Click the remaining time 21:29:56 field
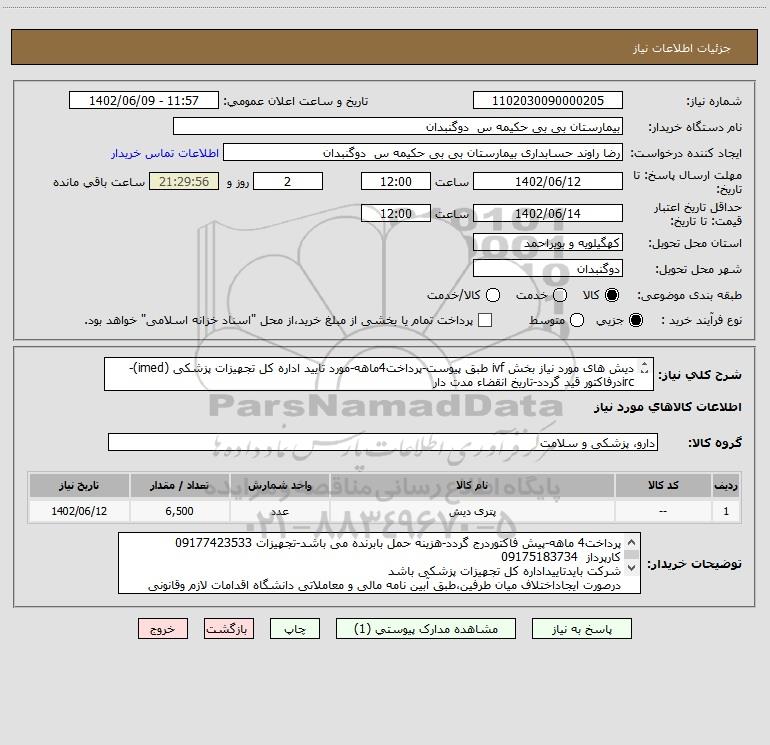The width and height of the screenshot is (770, 745). tap(184, 181)
